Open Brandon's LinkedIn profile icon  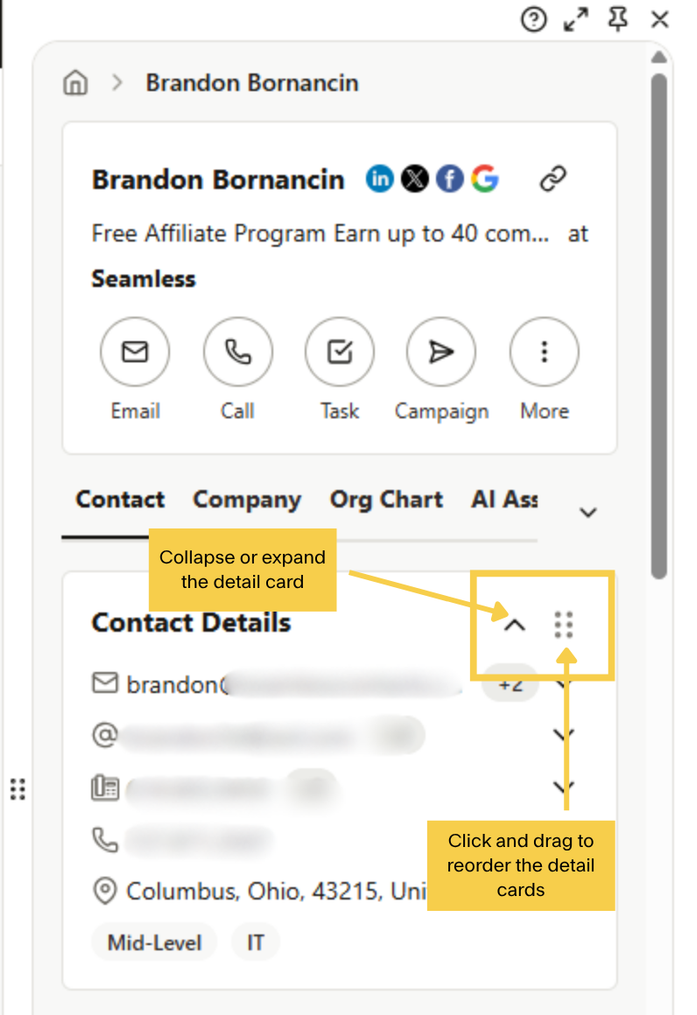(x=380, y=179)
